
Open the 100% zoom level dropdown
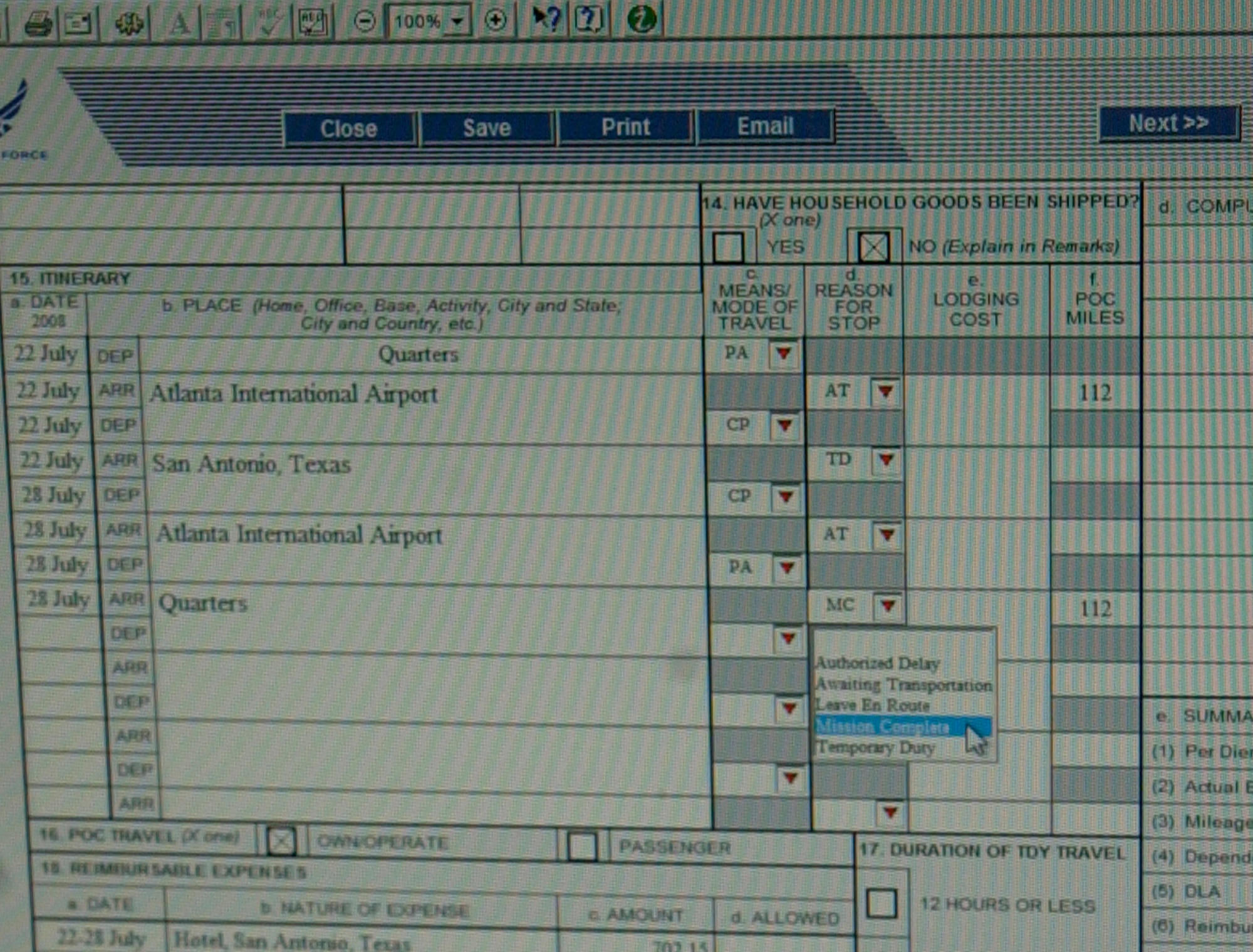tap(458, 21)
